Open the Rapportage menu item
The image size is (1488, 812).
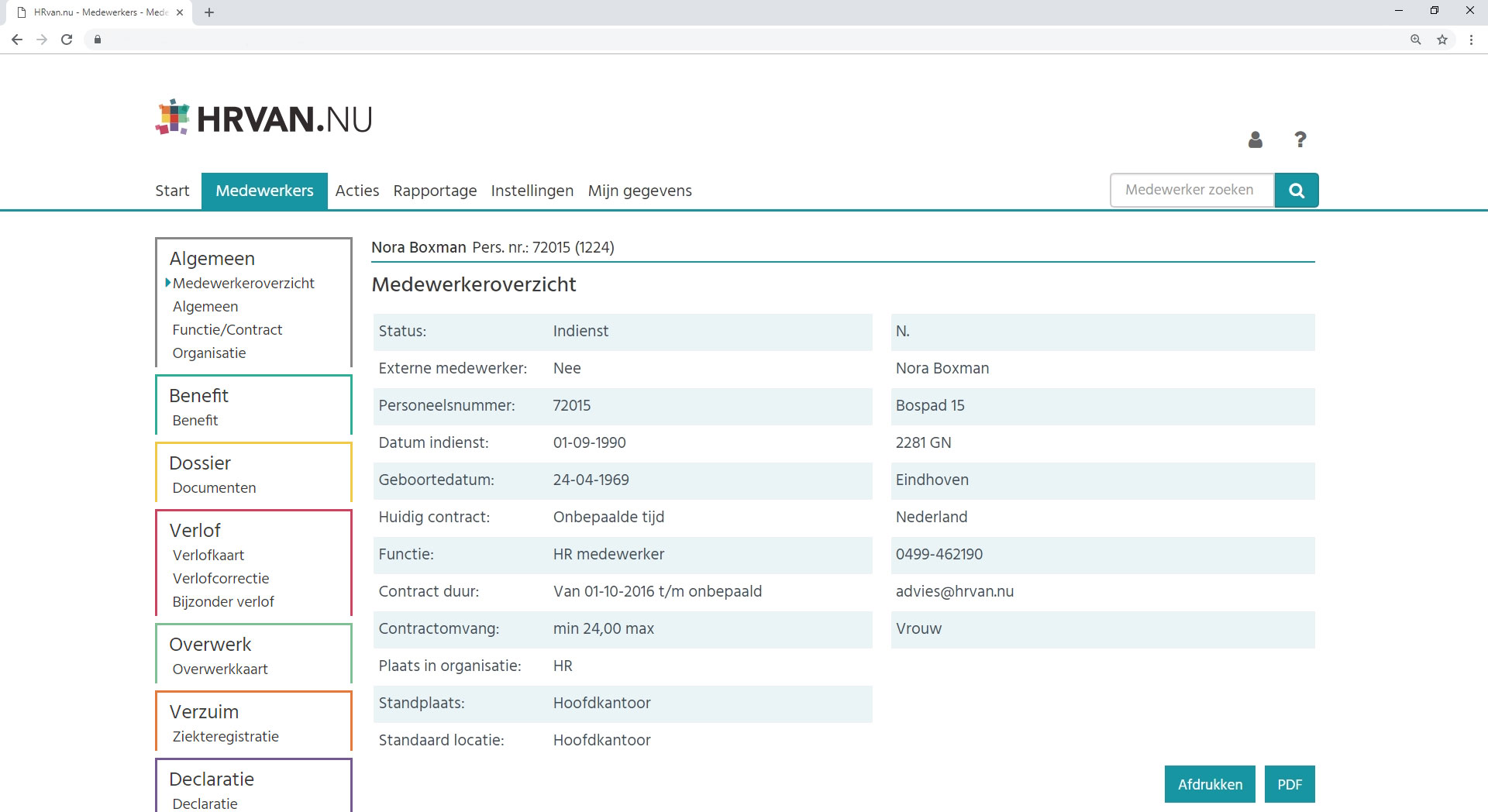[435, 191]
